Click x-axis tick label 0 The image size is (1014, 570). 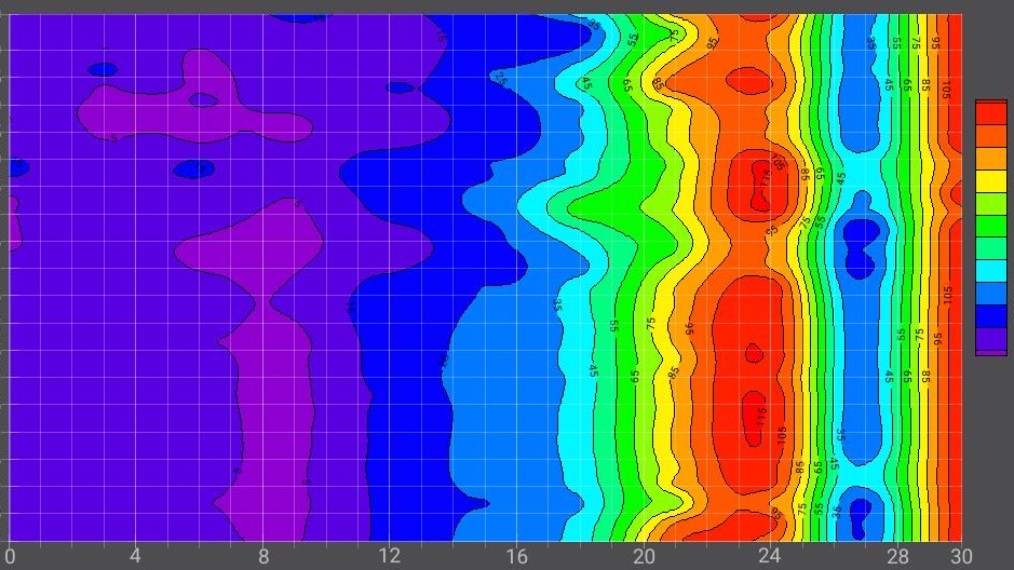coord(10,556)
